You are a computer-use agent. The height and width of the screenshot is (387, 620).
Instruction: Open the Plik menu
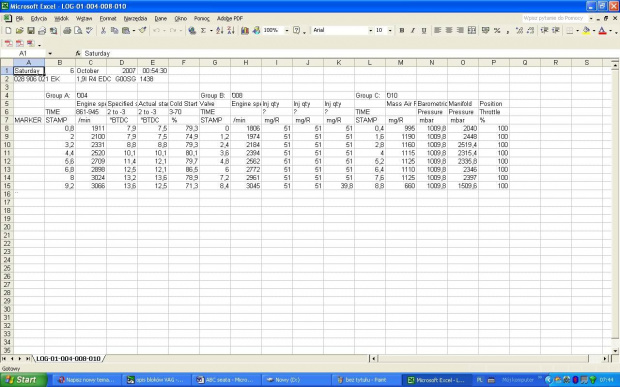[19, 19]
